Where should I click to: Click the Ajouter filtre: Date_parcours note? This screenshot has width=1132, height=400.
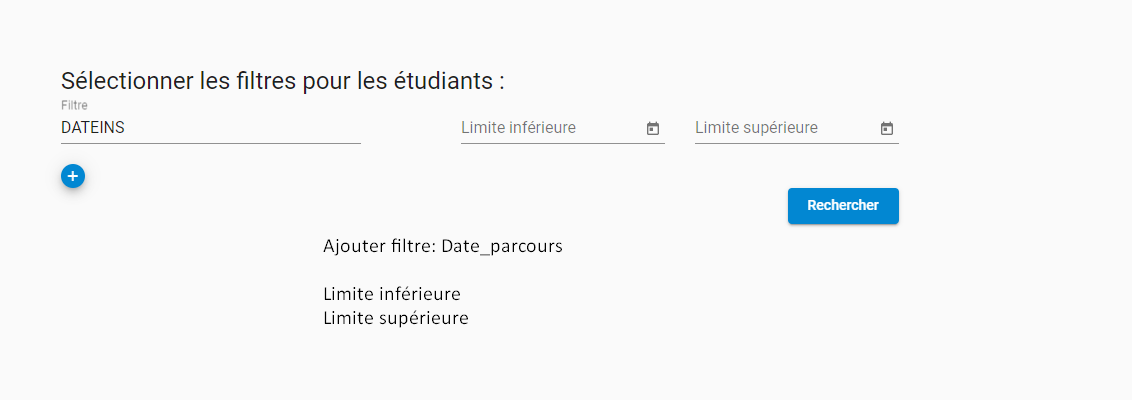click(x=442, y=246)
